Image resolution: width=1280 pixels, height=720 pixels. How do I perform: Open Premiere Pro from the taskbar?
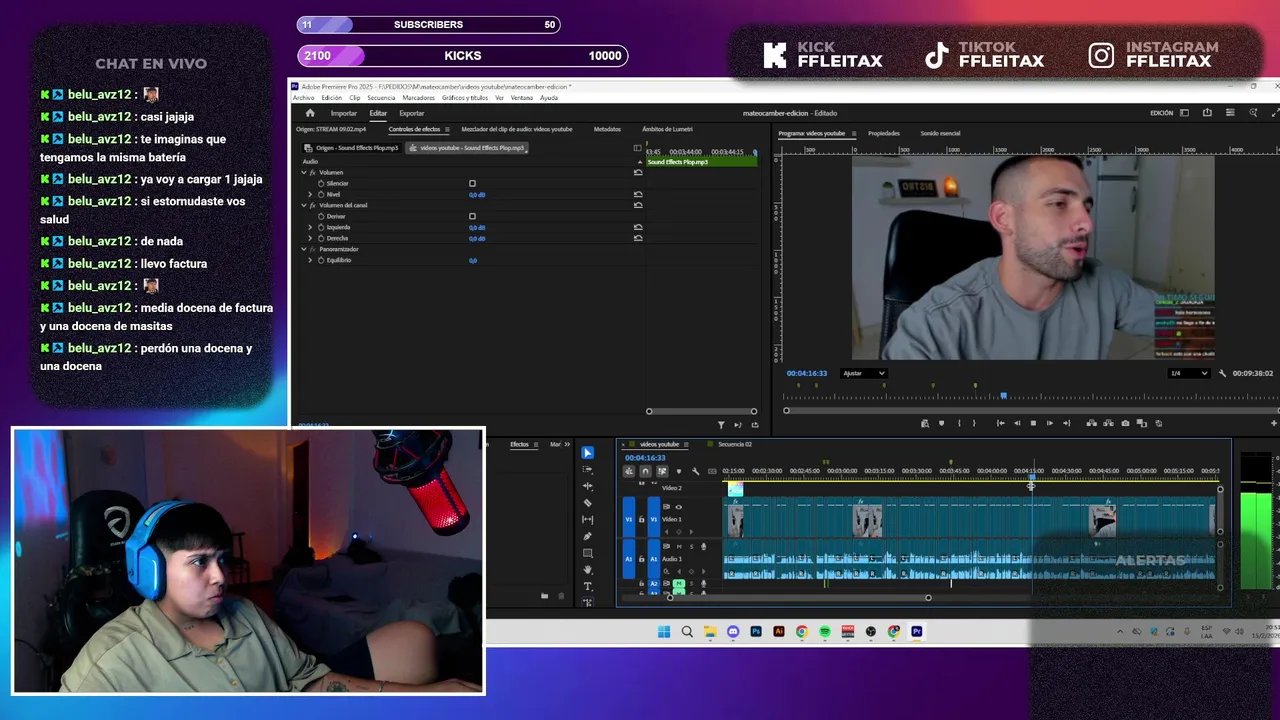click(916, 632)
